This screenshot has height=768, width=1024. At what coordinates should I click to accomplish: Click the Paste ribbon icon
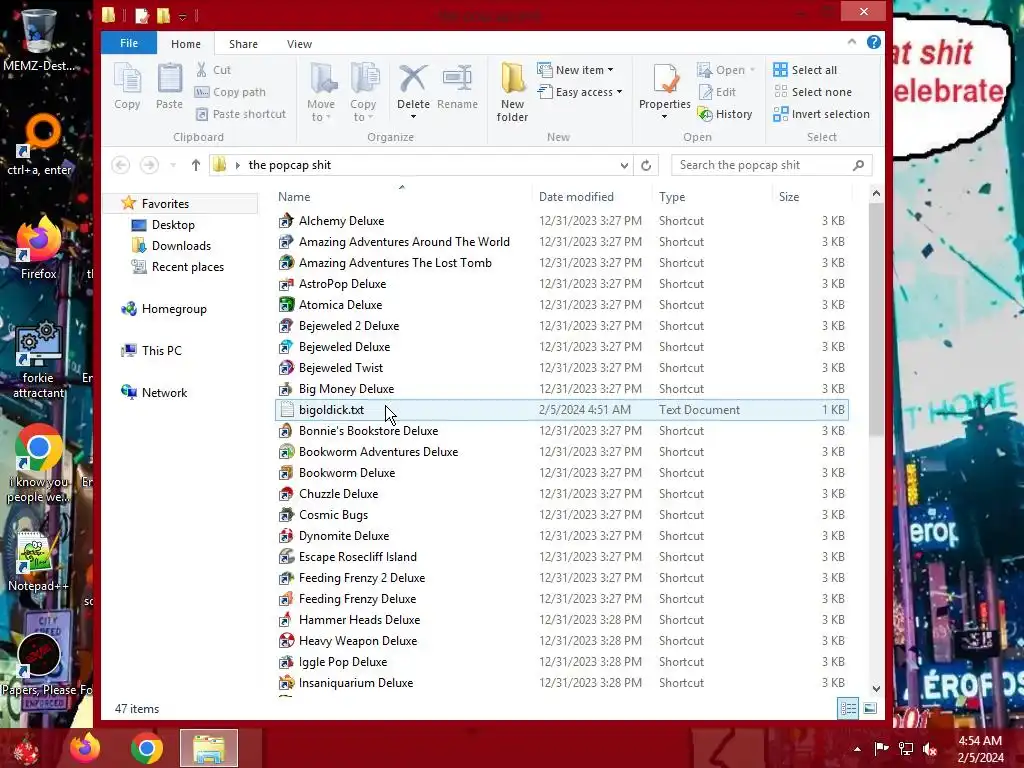(169, 86)
